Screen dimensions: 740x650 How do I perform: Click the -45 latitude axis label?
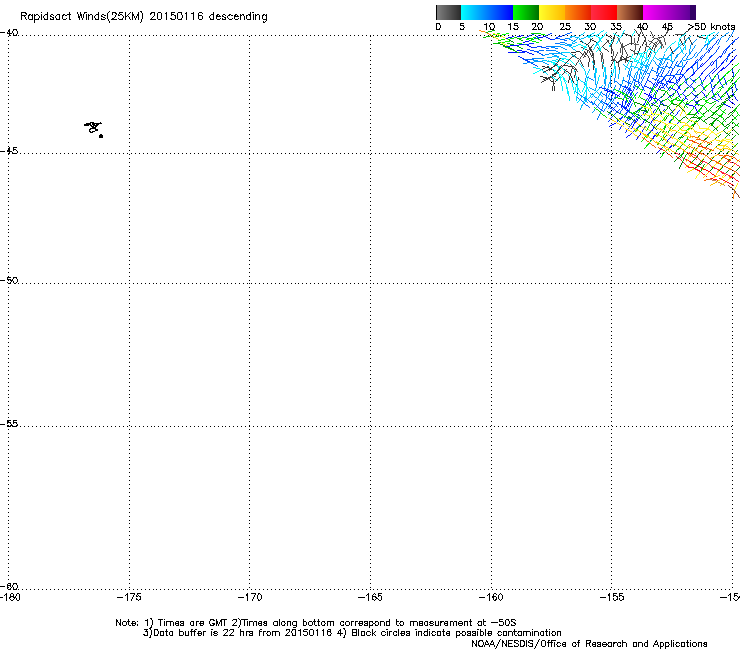point(9,151)
